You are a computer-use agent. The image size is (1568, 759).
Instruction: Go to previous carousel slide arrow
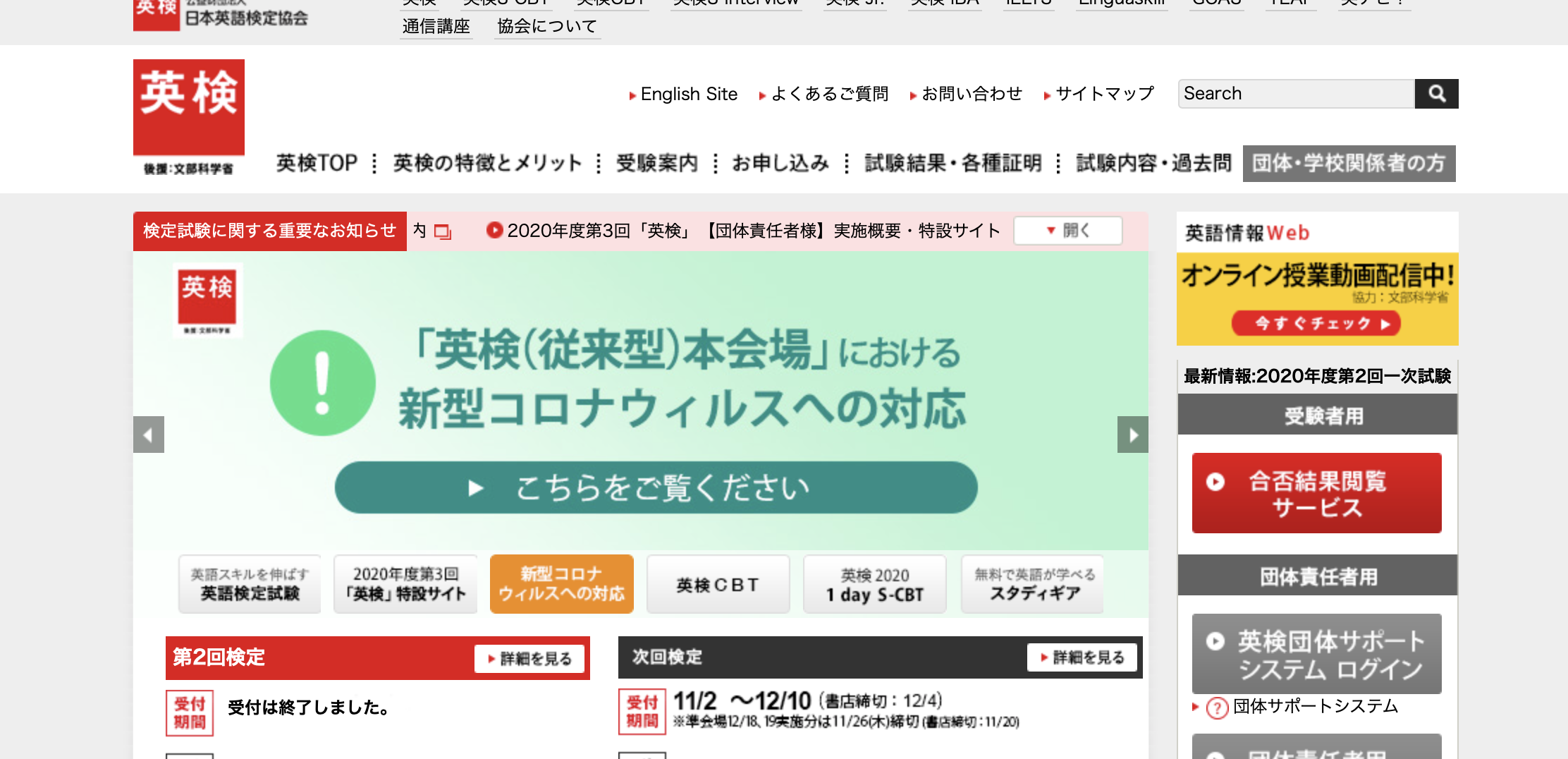(x=149, y=435)
